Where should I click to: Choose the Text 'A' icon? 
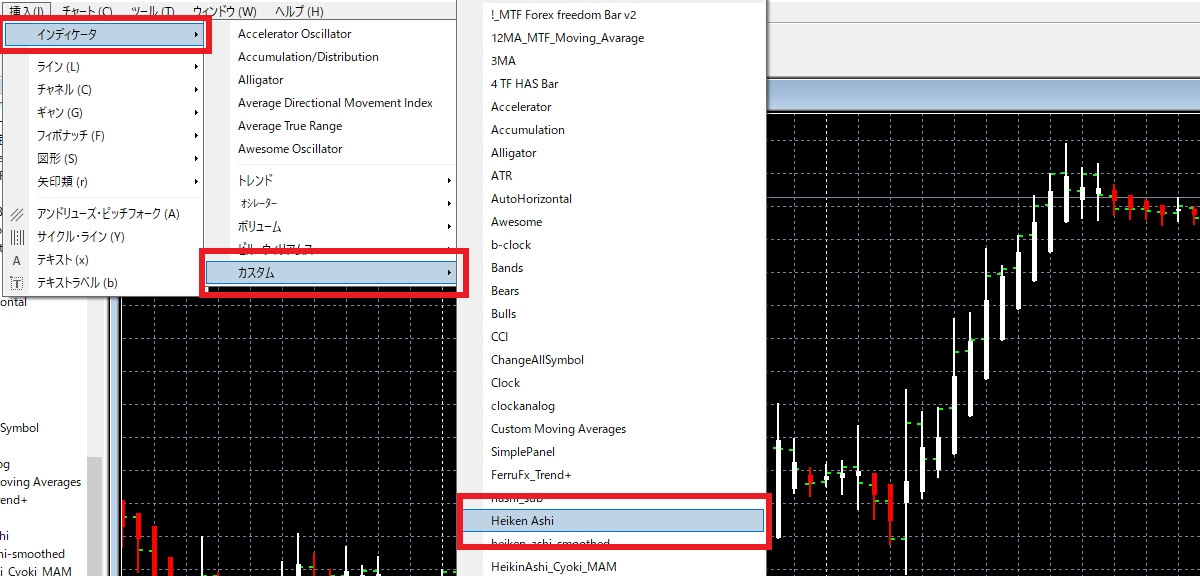(17, 260)
